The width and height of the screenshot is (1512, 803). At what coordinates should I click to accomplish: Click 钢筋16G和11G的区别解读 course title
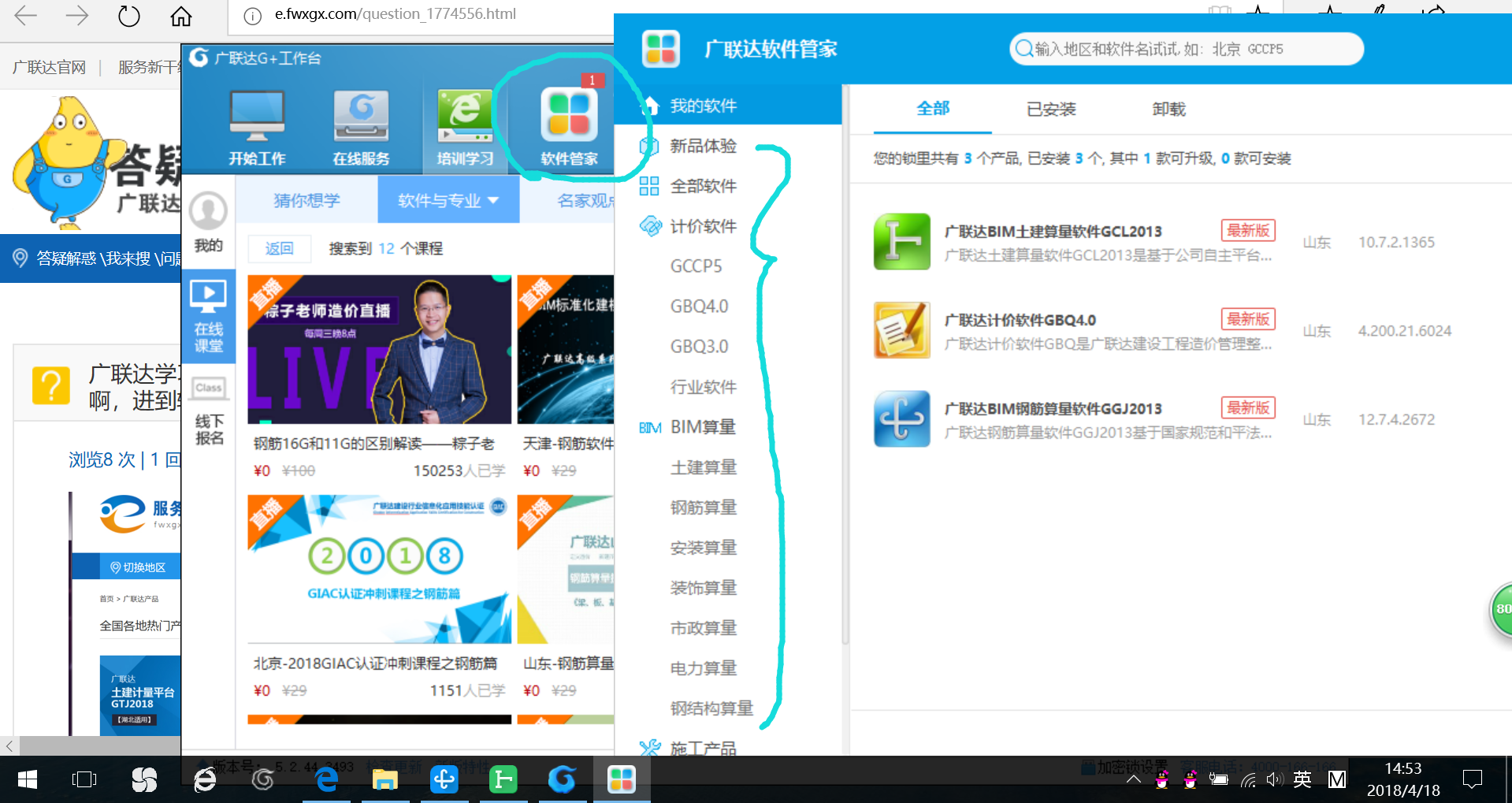click(x=374, y=444)
